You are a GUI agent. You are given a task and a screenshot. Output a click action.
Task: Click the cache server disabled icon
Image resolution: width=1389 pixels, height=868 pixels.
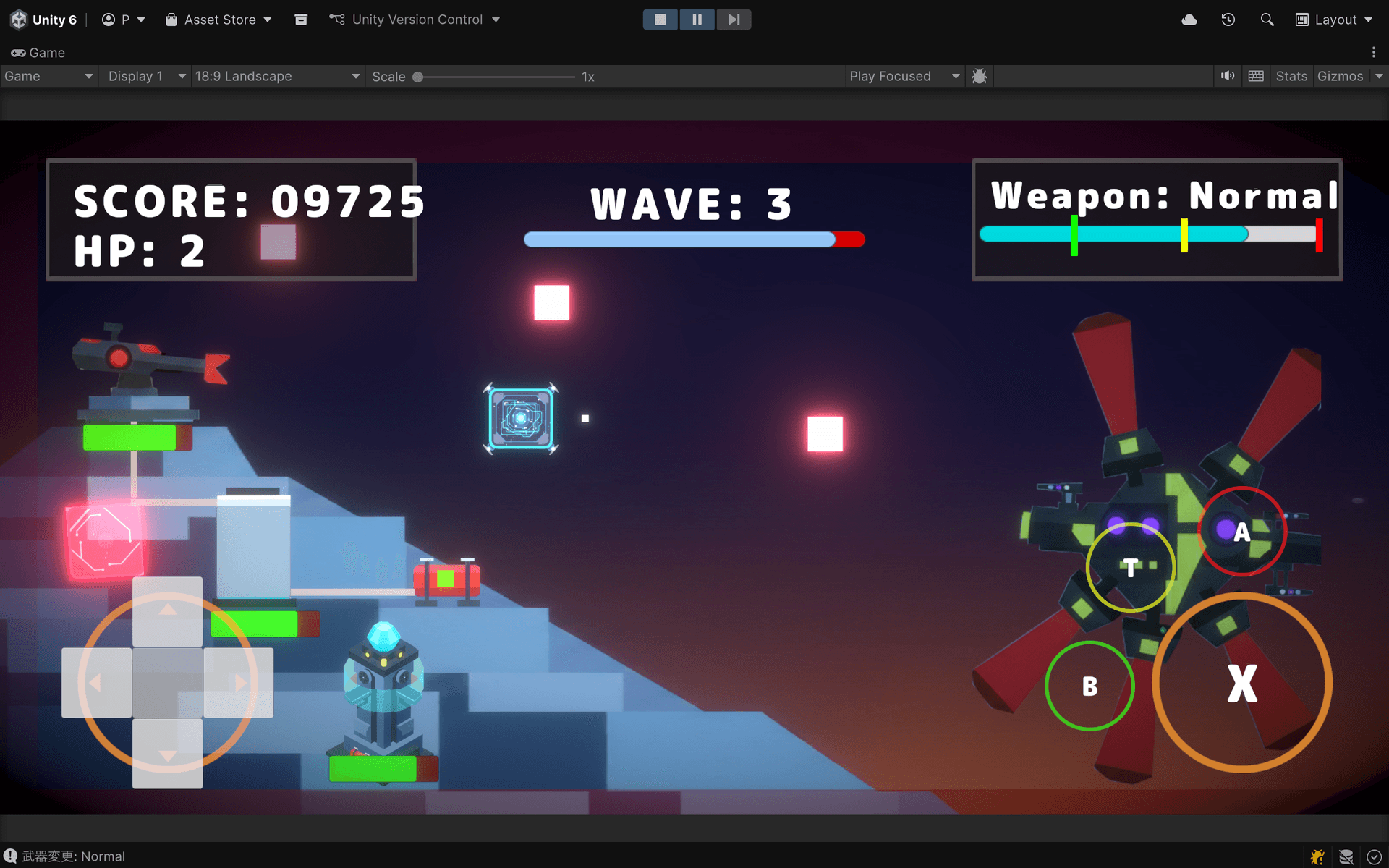tap(1346, 857)
